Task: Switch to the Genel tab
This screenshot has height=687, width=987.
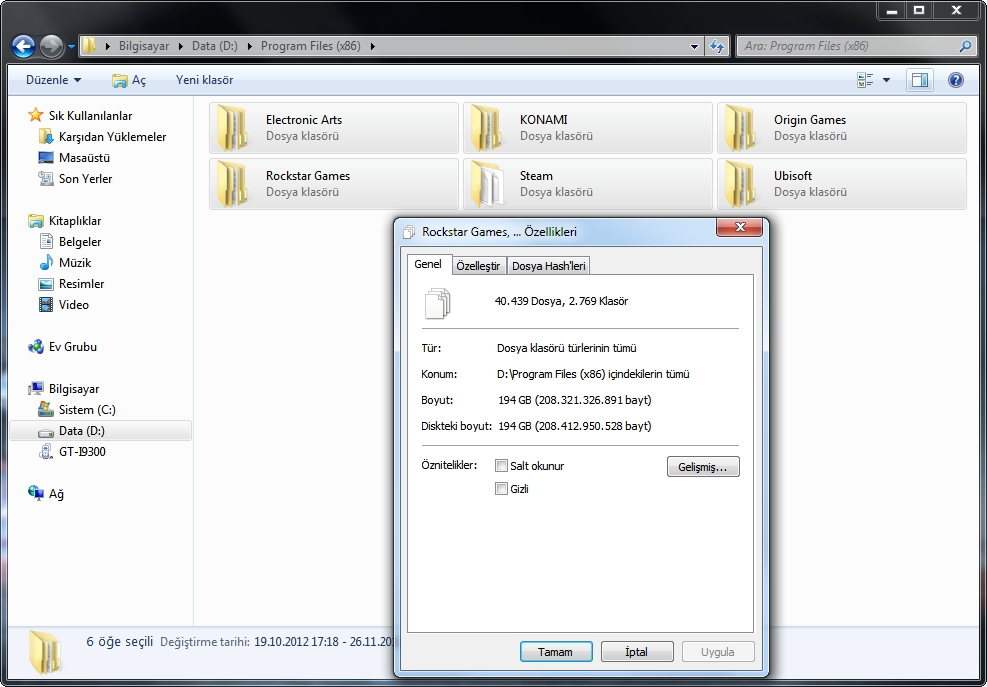Action: tap(428, 264)
